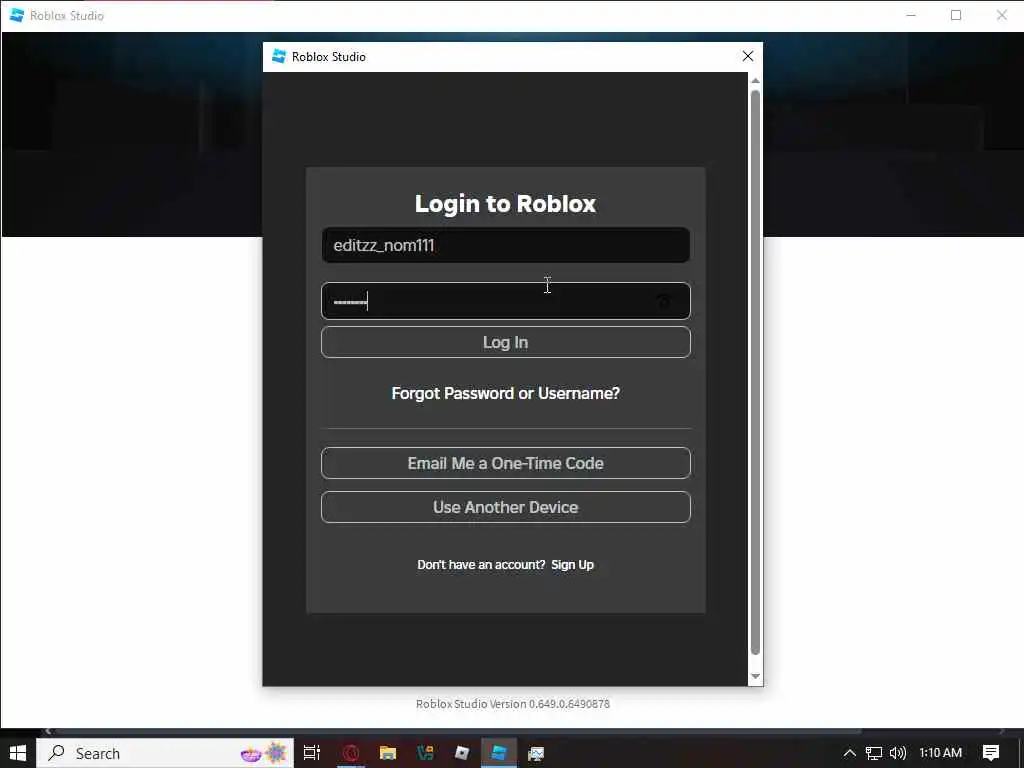1024x768 pixels.
Task: Click the login dialog scroll-up arrow
Action: click(x=756, y=80)
